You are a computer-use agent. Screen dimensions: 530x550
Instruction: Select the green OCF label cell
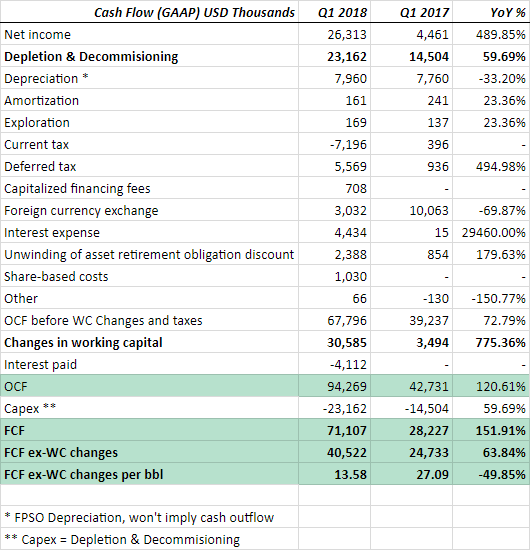(x=149, y=386)
